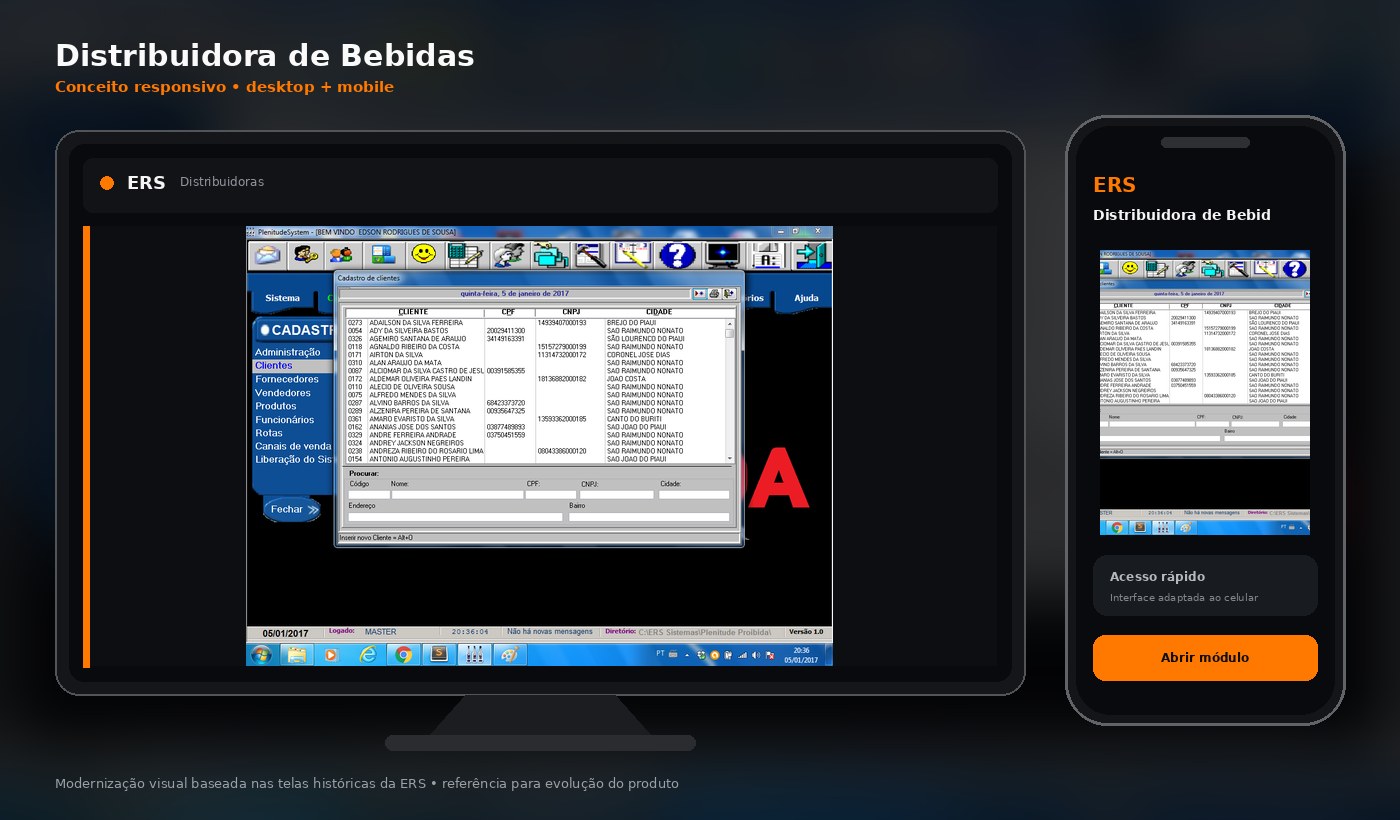Open the Windows Start orb
The width and height of the screenshot is (1400, 820).
click(261, 655)
